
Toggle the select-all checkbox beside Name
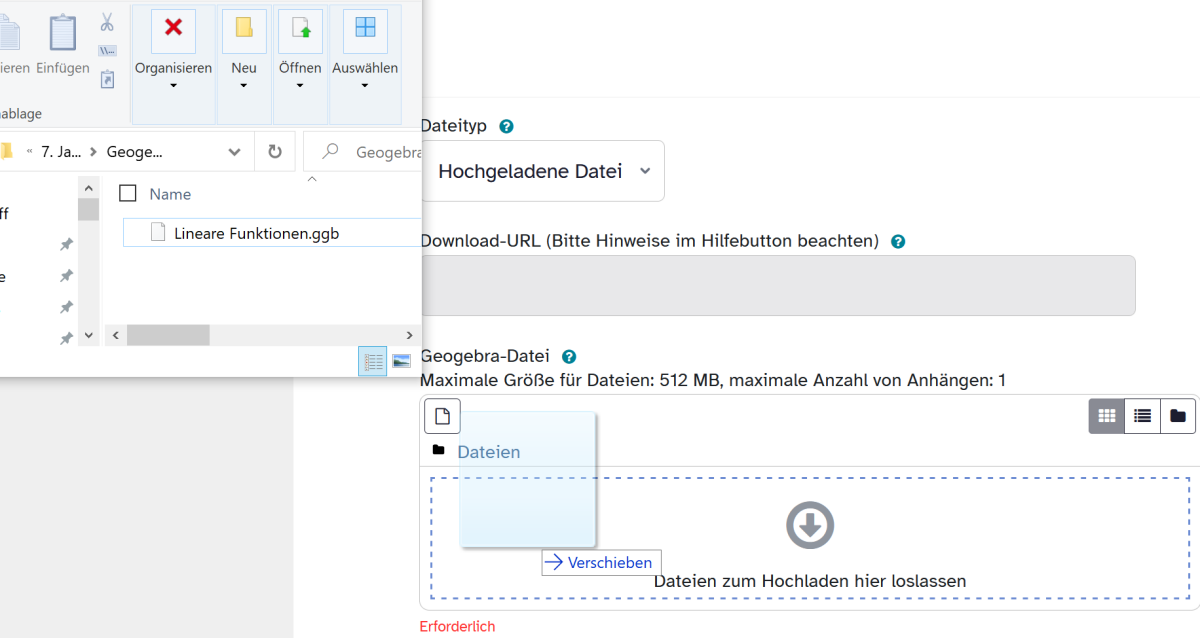(127, 193)
